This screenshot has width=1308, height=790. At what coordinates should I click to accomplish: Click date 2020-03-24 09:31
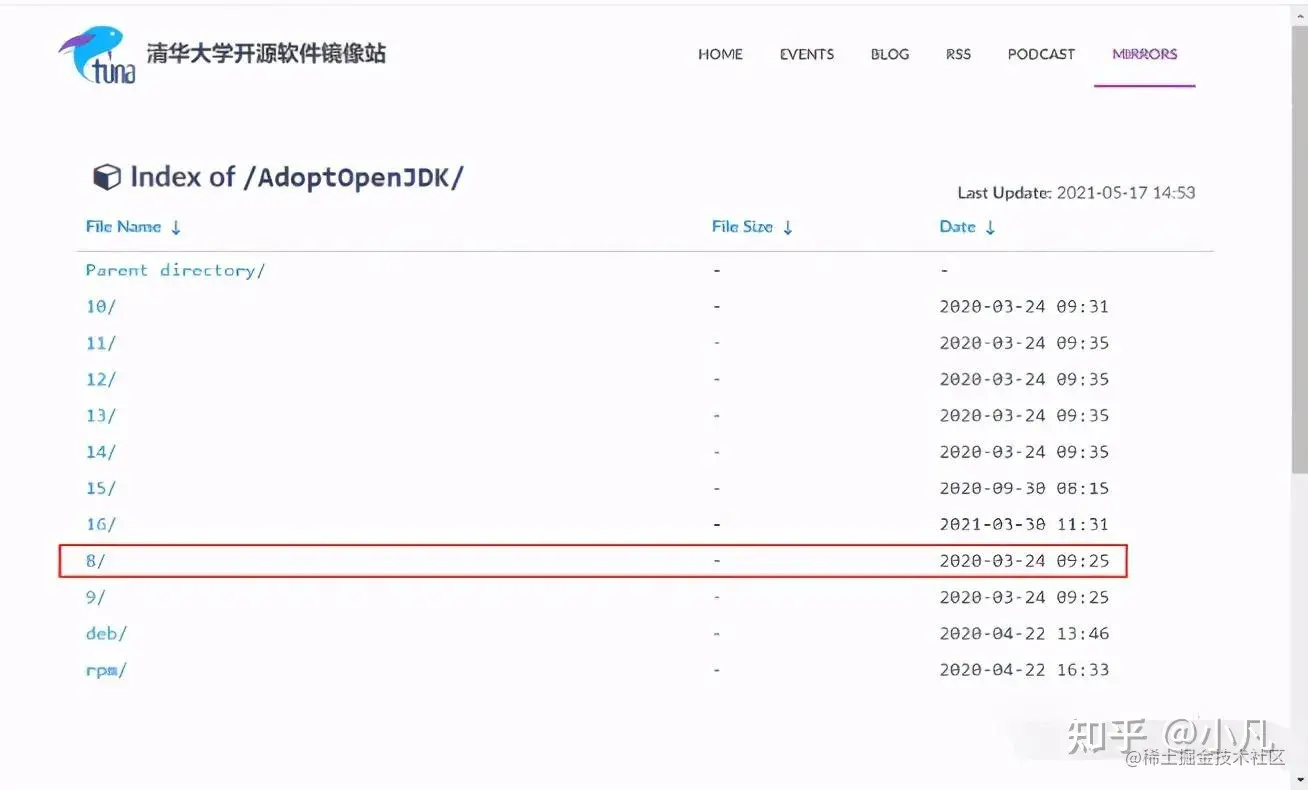click(1024, 307)
